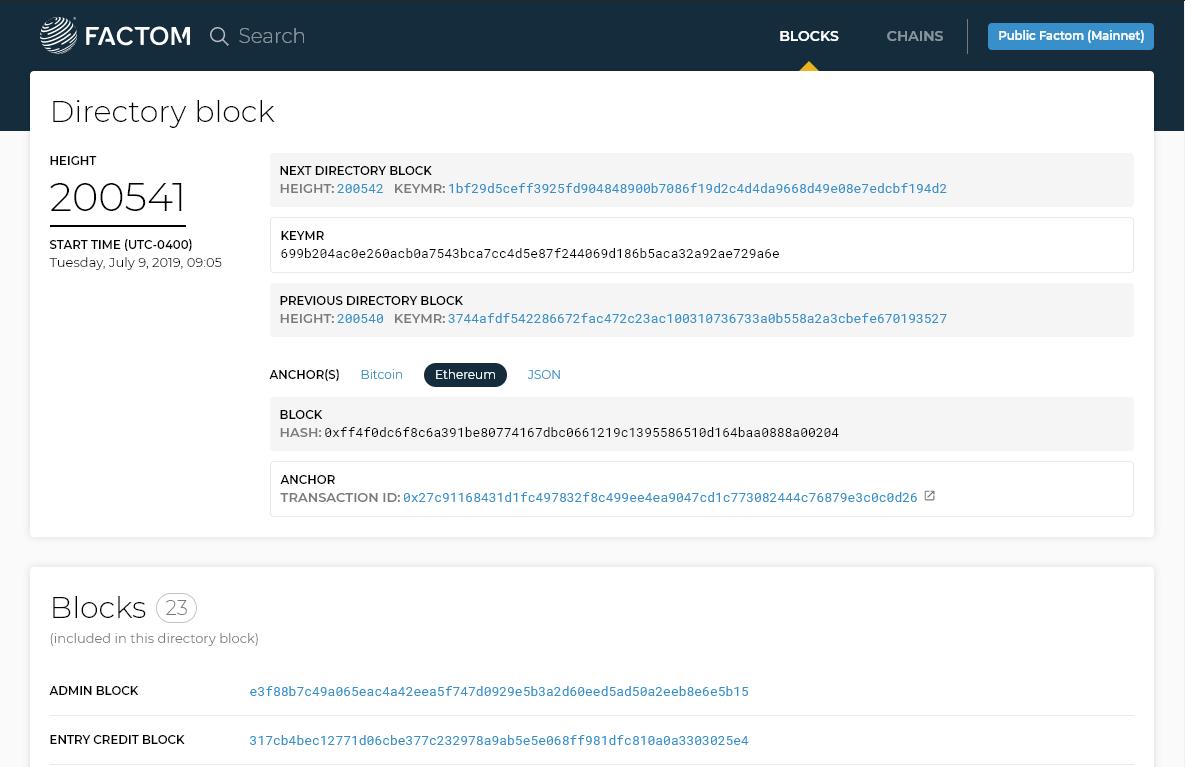Click the Blocks count badge 23

(x=176, y=608)
